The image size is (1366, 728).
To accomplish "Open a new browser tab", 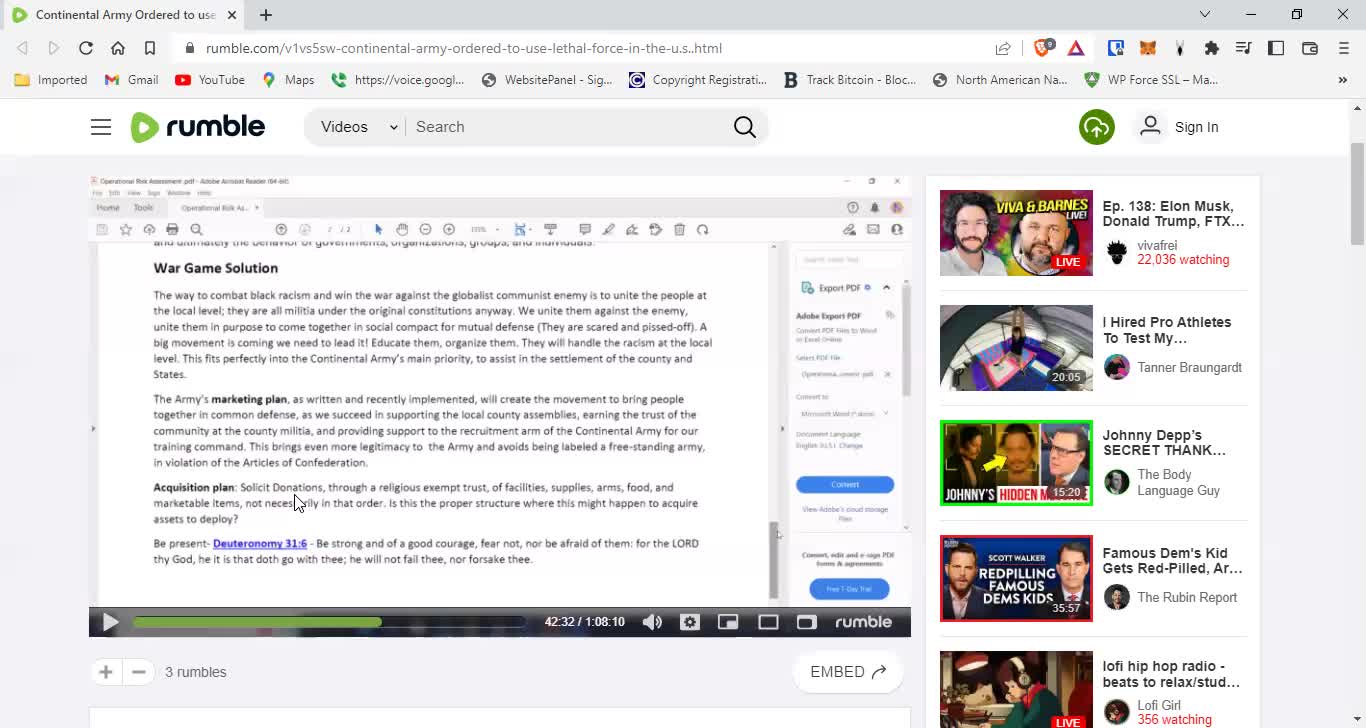I will (x=266, y=15).
